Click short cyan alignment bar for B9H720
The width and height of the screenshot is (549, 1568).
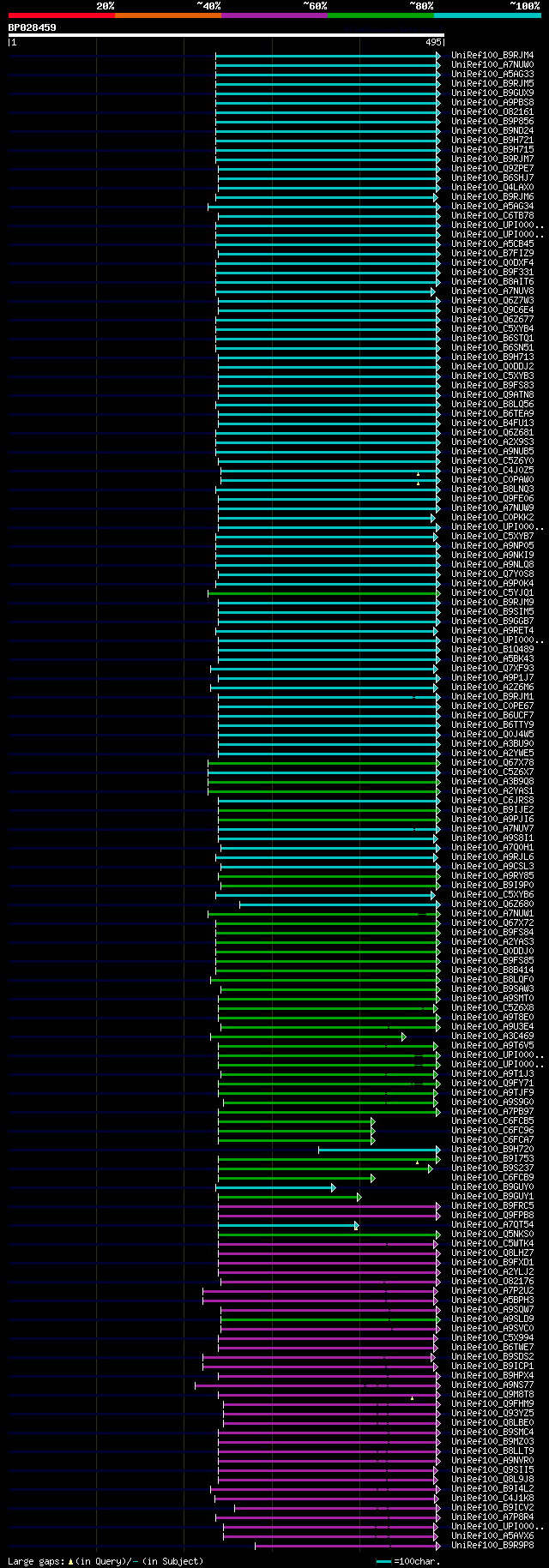click(377, 1150)
